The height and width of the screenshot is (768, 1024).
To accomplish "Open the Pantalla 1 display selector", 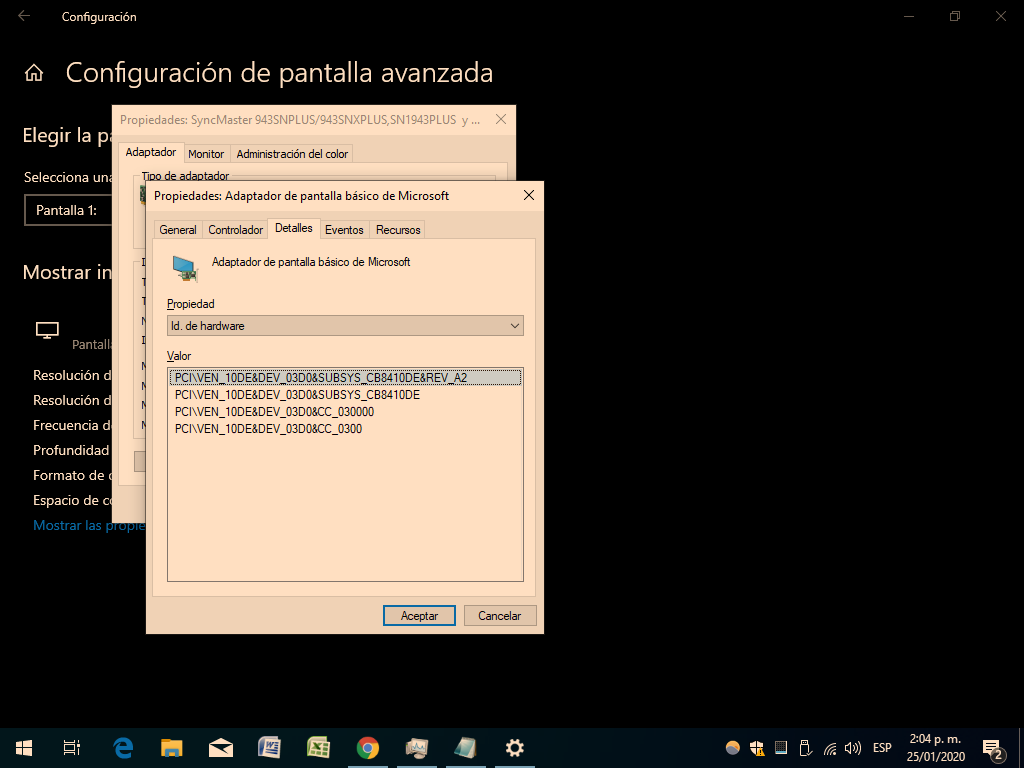I will [69, 210].
